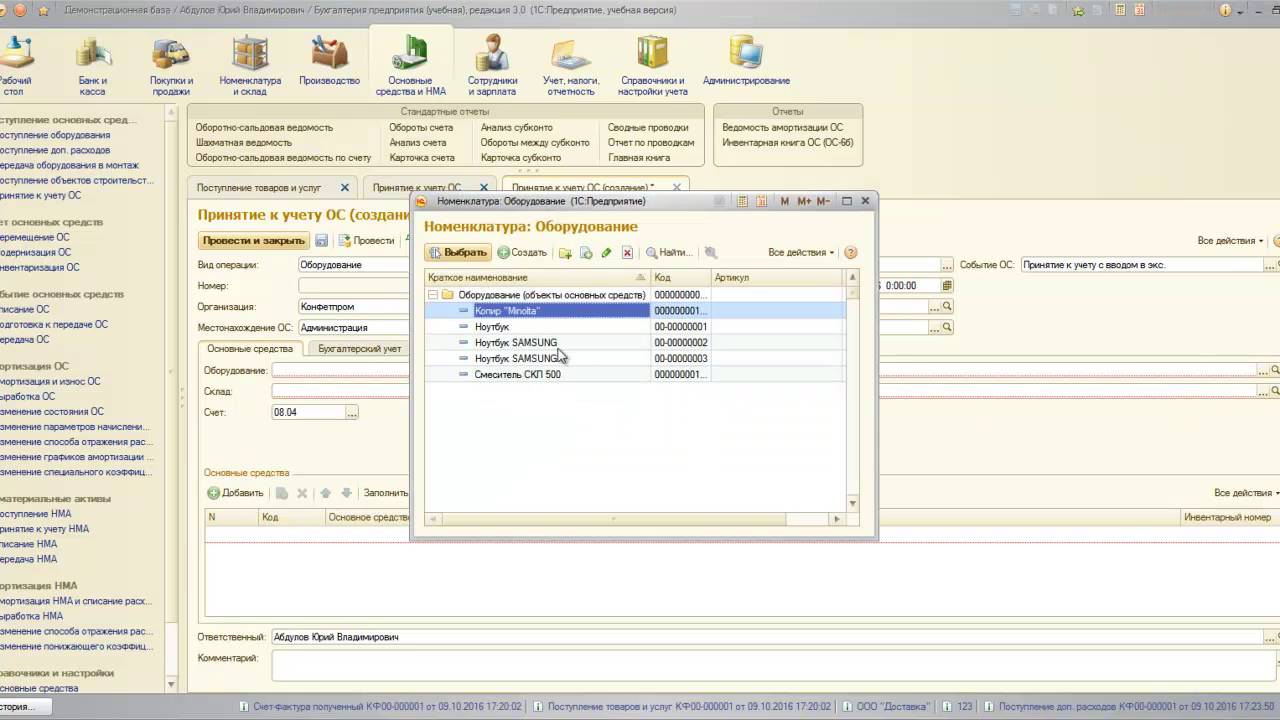The height and width of the screenshot is (720, 1280).
Task: Click the calendar icon in dialog title bar
Action: [x=763, y=201]
